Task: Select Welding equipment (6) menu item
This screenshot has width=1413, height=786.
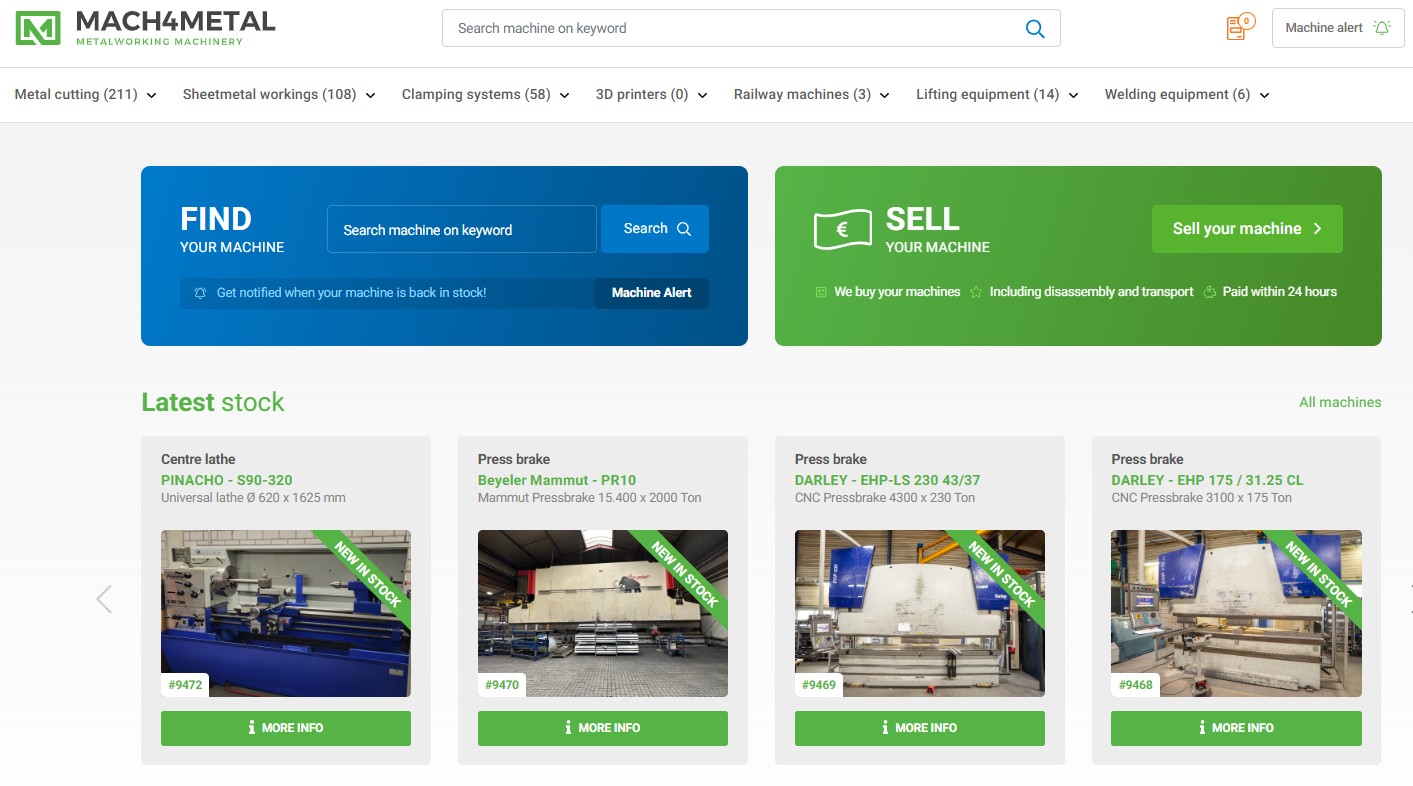Action: click(1186, 95)
